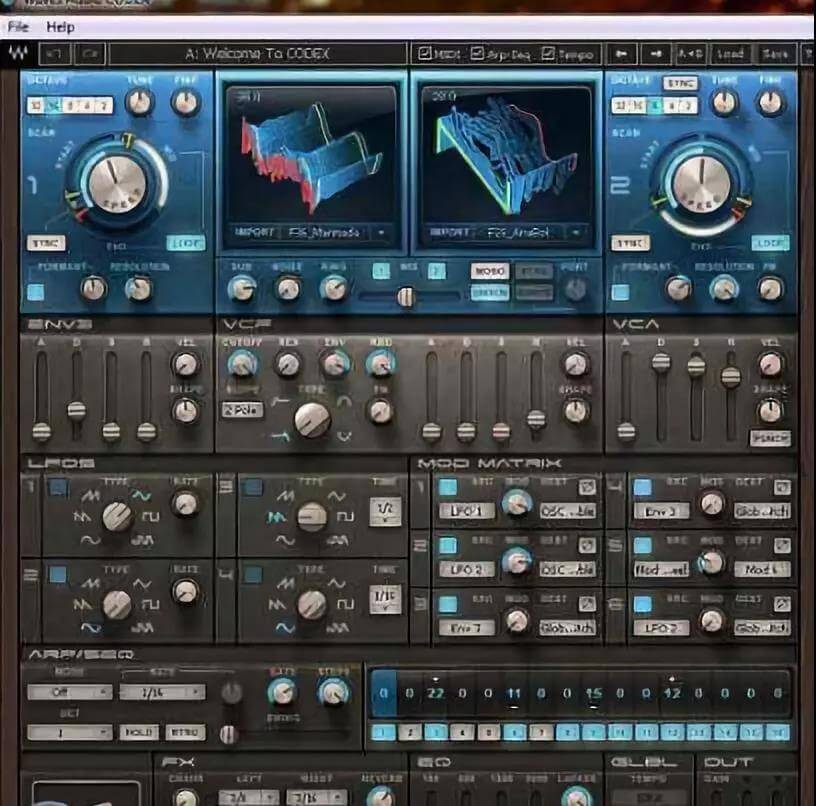Click the corner icon on Mod Matrix slot 3

click(x=587, y=604)
